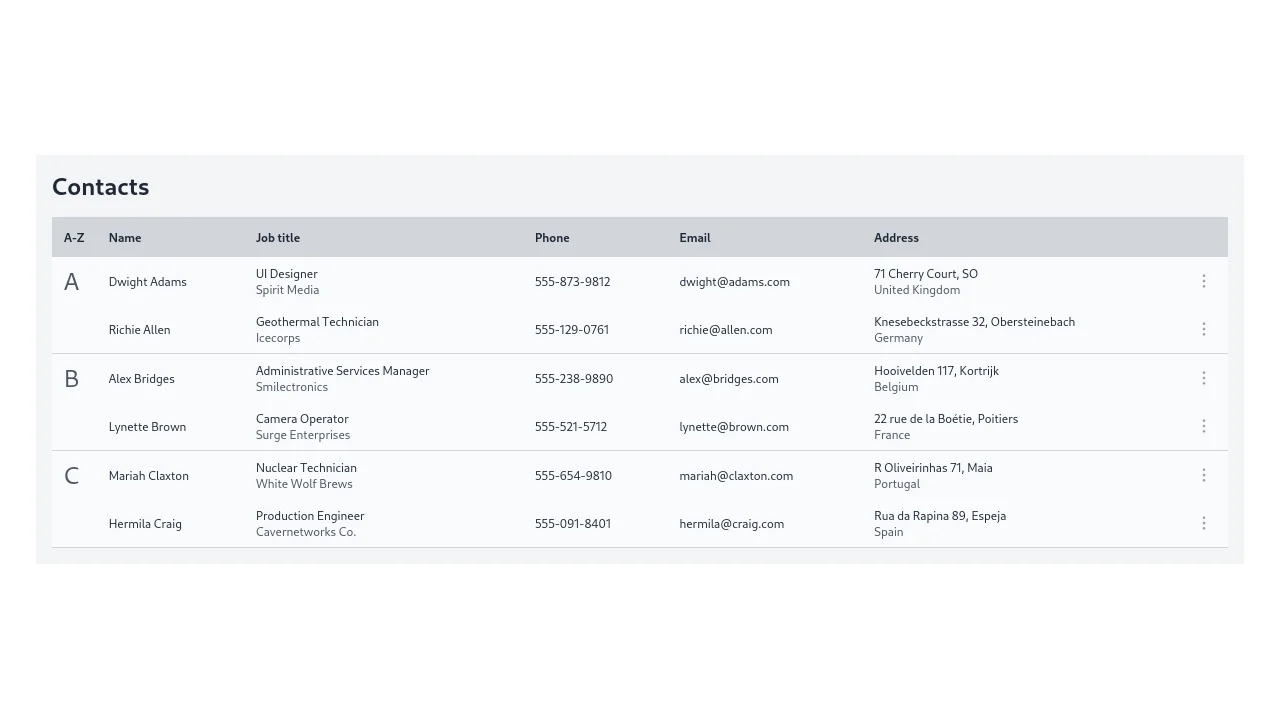Open the options menu for Lynette Brown
This screenshot has width=1280, height=720.
coord(1204,427)
